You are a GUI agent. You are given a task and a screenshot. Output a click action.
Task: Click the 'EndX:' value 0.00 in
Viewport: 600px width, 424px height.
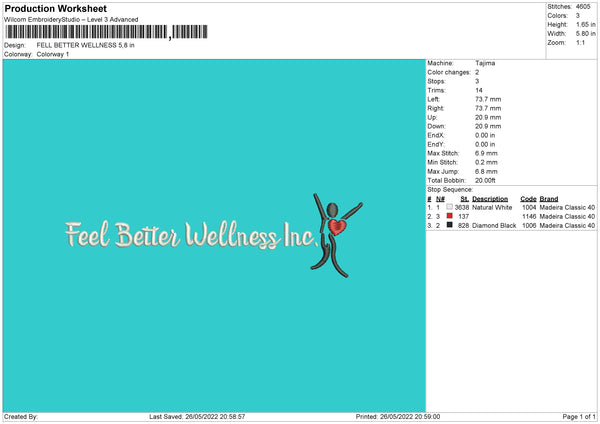[x=485, y=135]
